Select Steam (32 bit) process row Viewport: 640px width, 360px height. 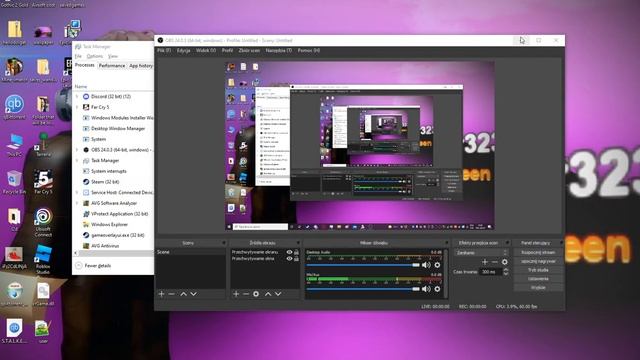tap(113, 182)
